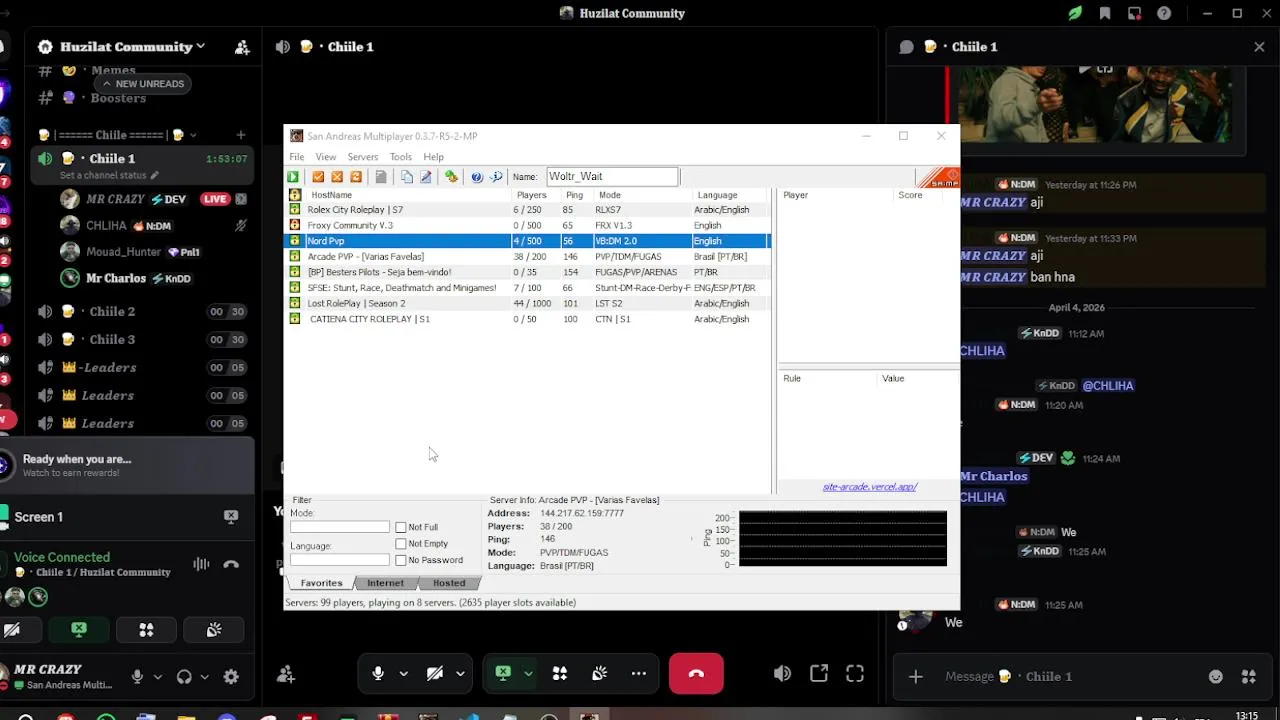Viewport: 1280px width, 720px height.
Task: Switch to the Hosted tab
Action: tap(449, 583)
